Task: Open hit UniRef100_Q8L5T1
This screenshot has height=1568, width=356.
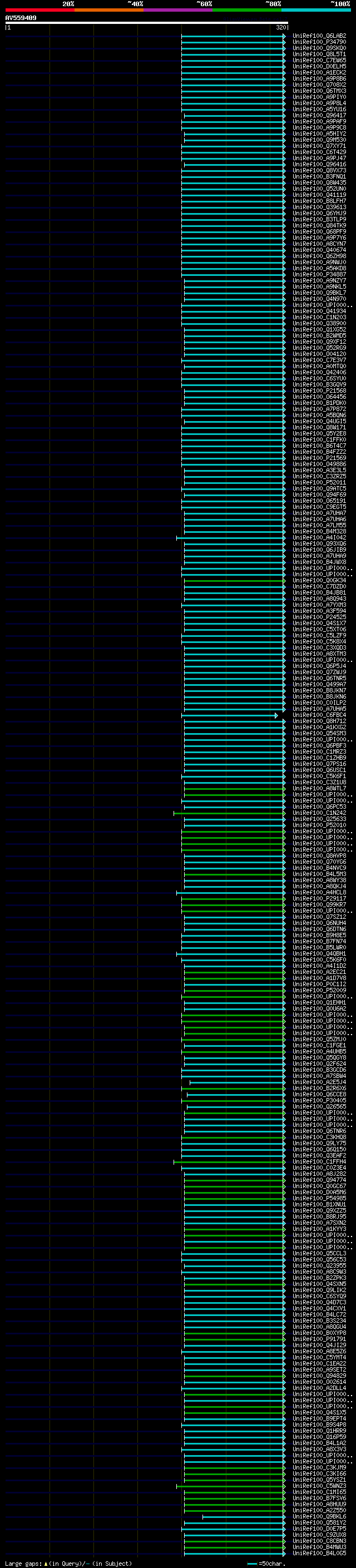Action: point(319,54)
